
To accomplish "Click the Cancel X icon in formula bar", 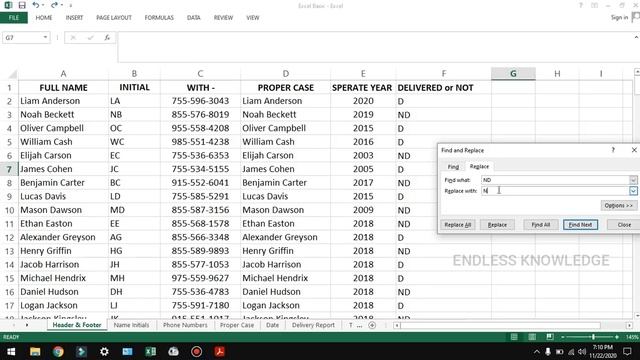I will (x=73, y=38).
